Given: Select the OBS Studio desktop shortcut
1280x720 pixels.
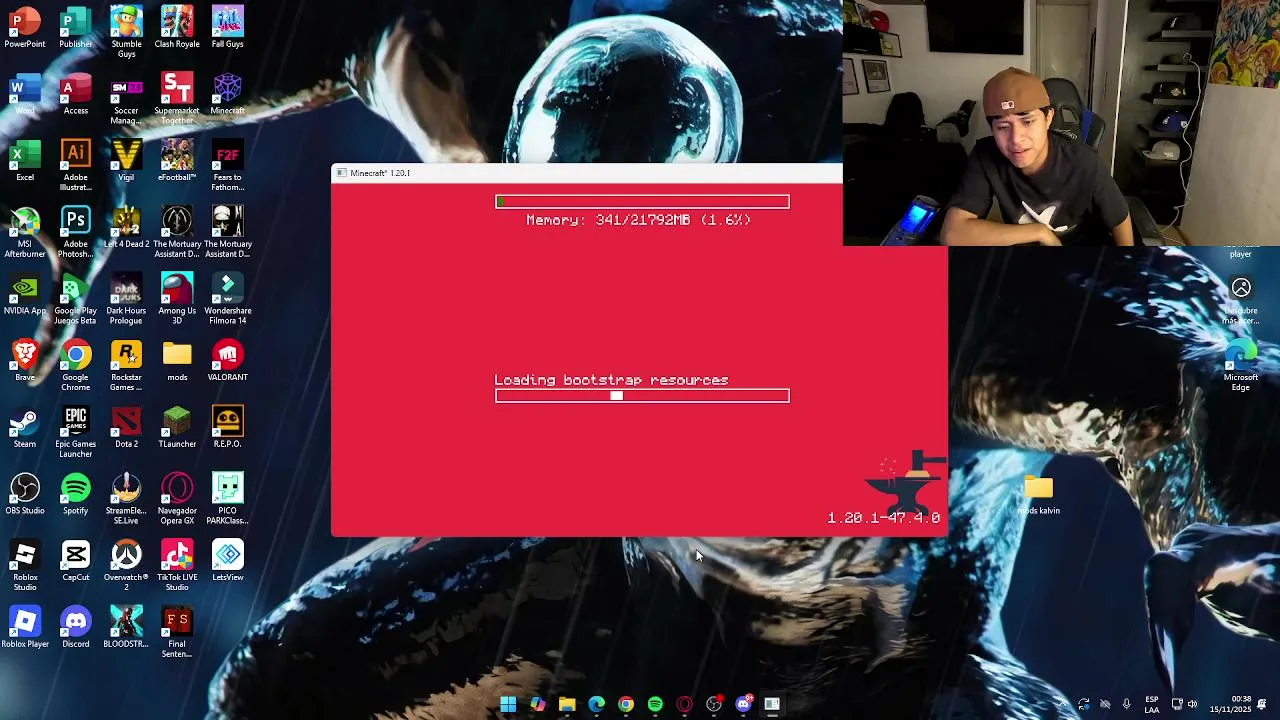Looking at the screenshot, I should pyautogui.click(x=25, y=494).
